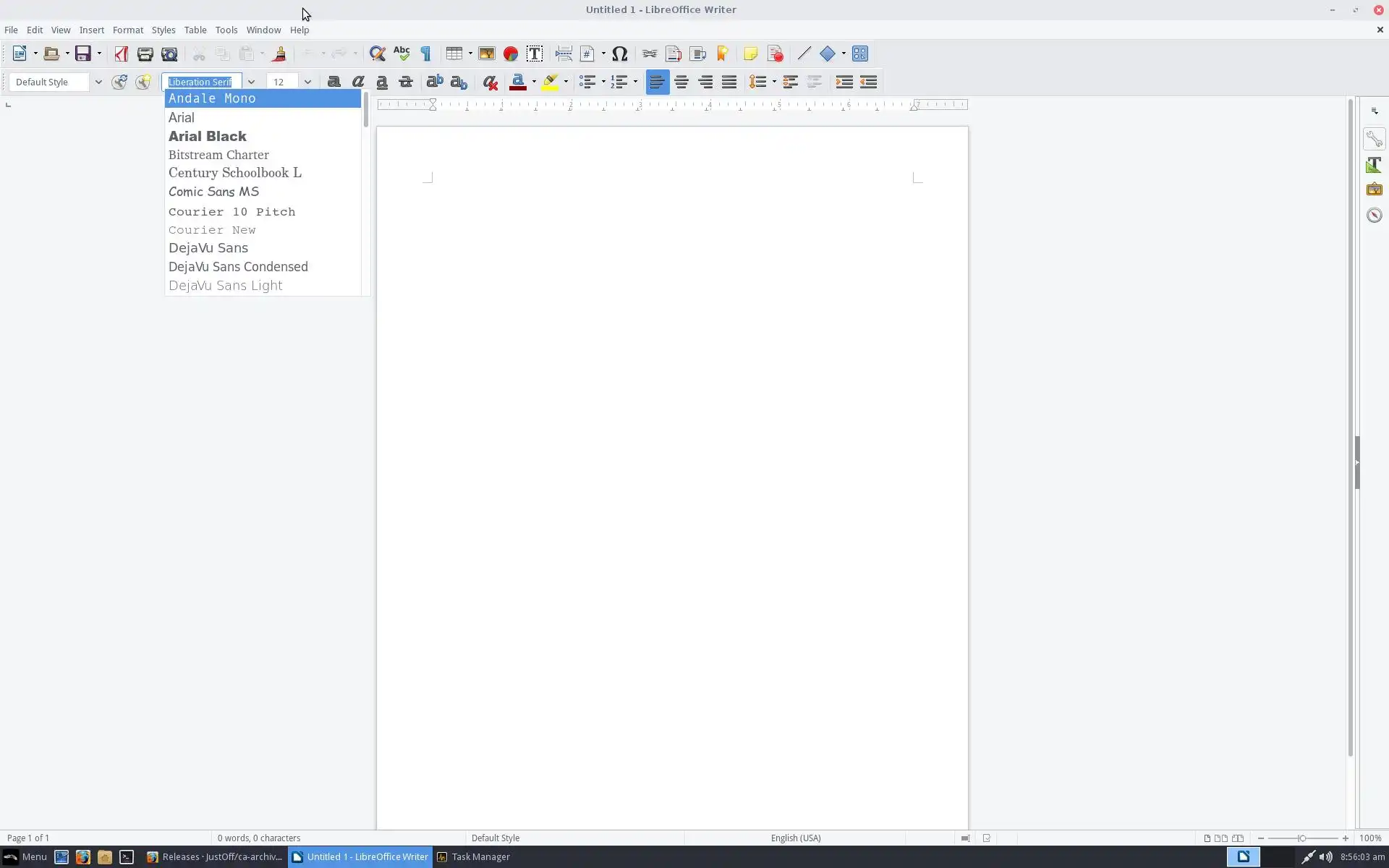Open Task Manager from taskbar
The height and width of the screenshot is (868, 1389).
coord(474,856)
